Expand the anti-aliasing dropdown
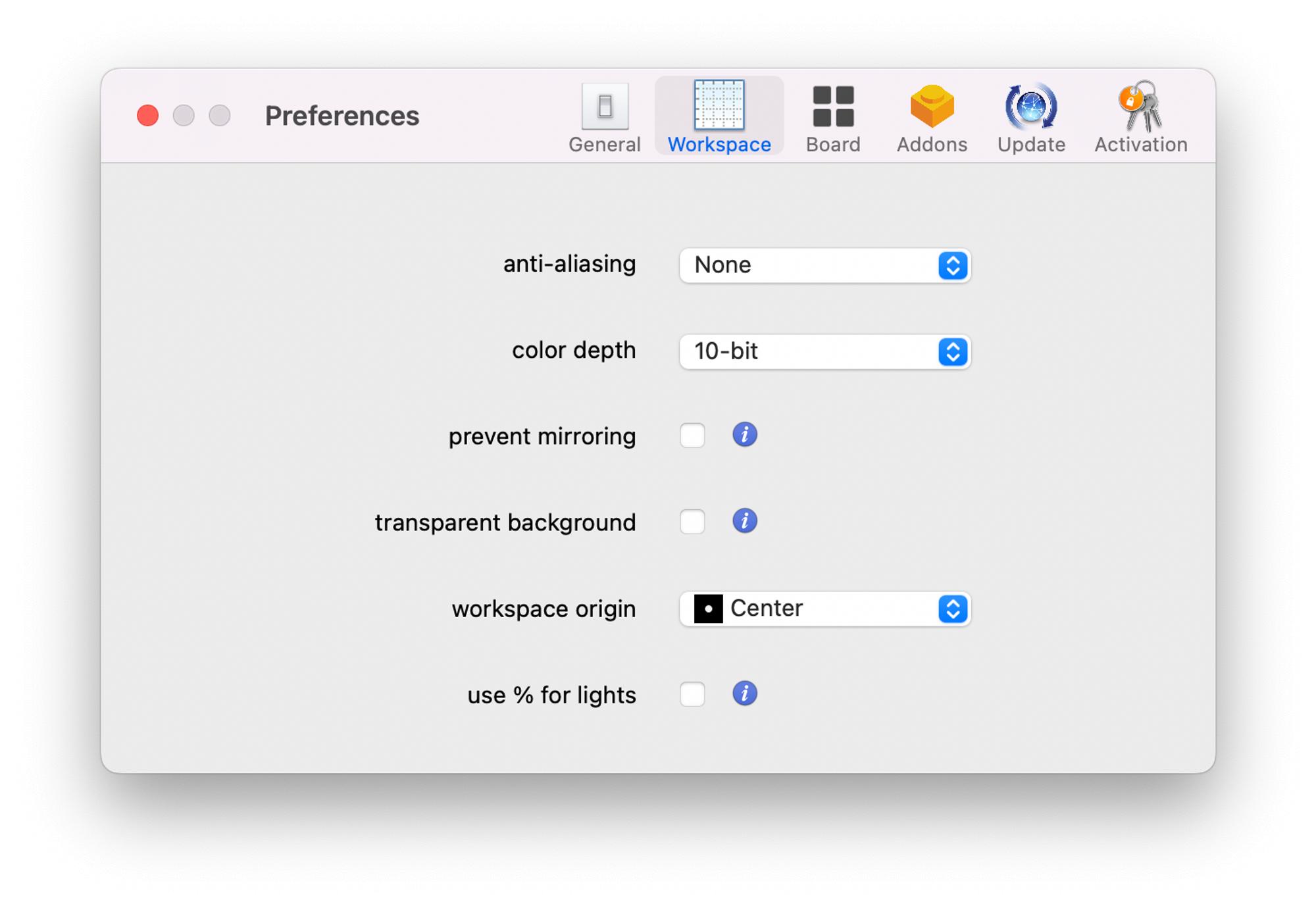Viewport: 1316px width, 906px height. pyautogui.click(x=824, y=265)
